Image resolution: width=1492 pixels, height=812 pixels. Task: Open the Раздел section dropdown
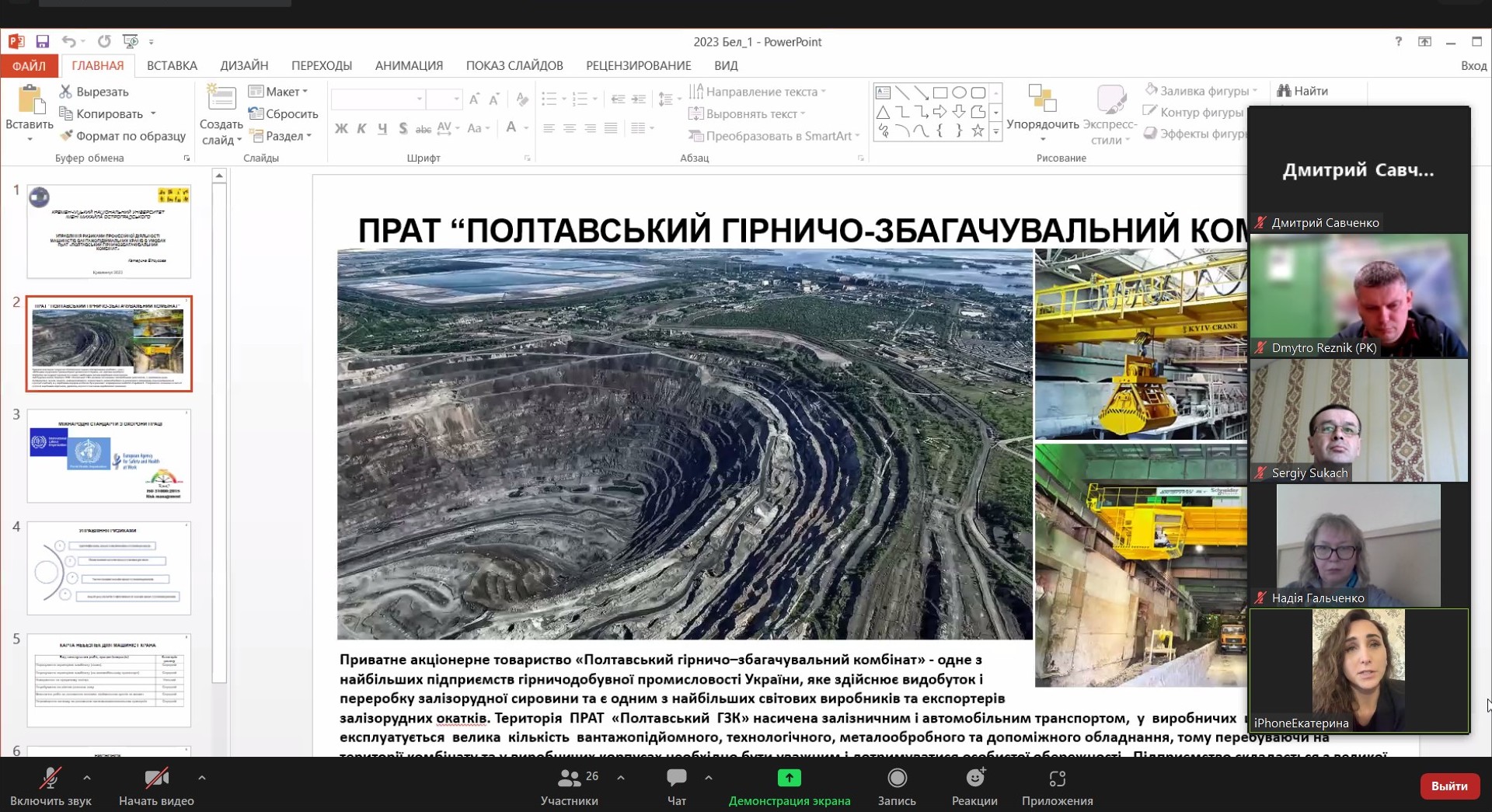point(281,136)
